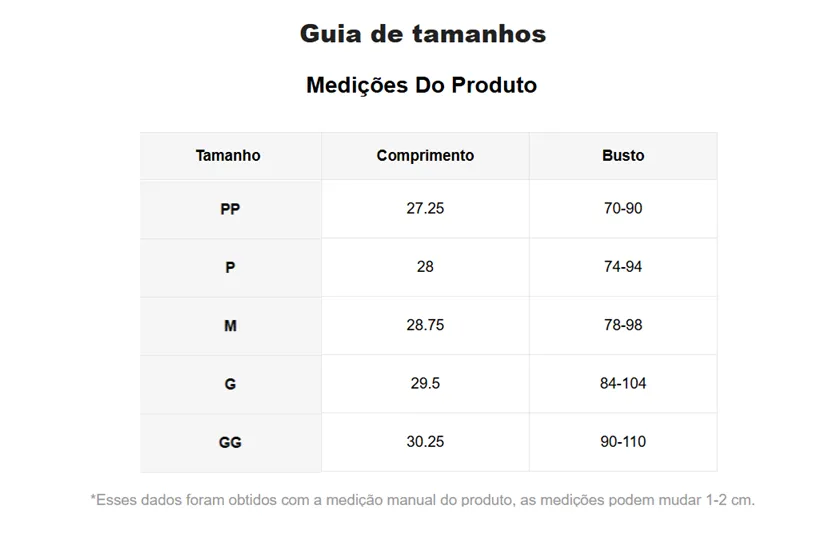Click the P size row label
This screenshot has height=545, width=834.
point(230,267)
